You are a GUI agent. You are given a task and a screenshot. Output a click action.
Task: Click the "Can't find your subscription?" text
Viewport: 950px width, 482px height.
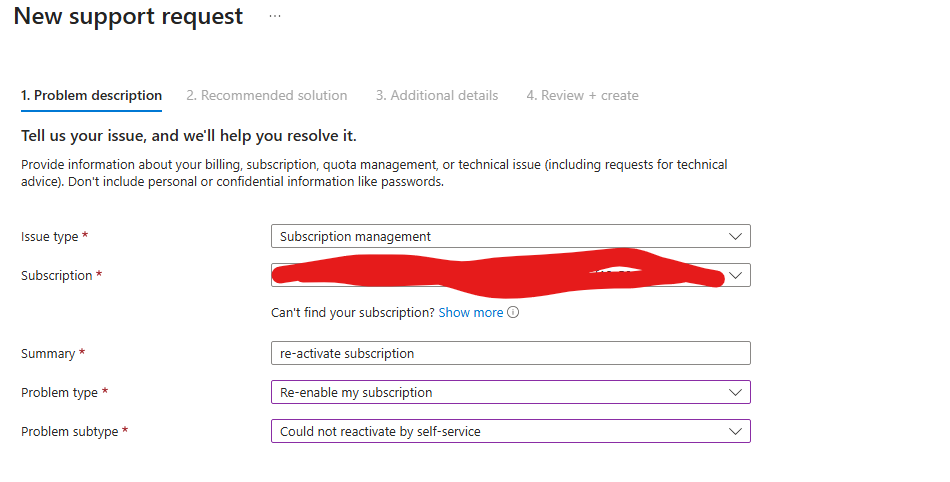tap(353, 312)
